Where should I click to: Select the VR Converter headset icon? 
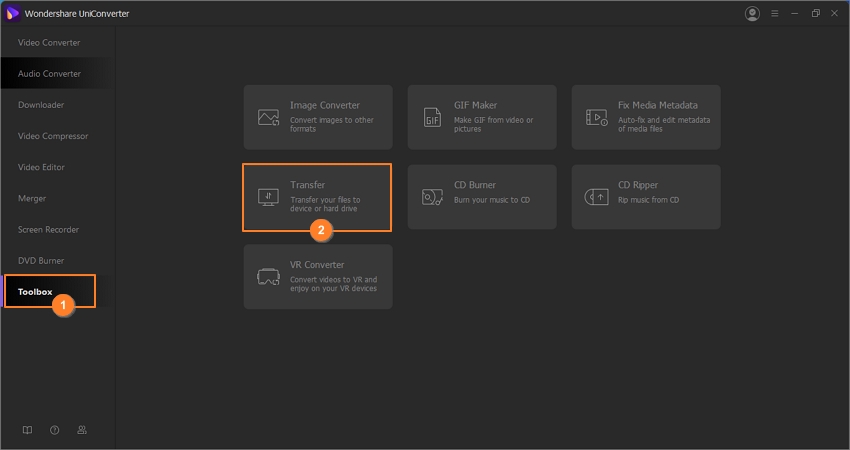[268, 277]
